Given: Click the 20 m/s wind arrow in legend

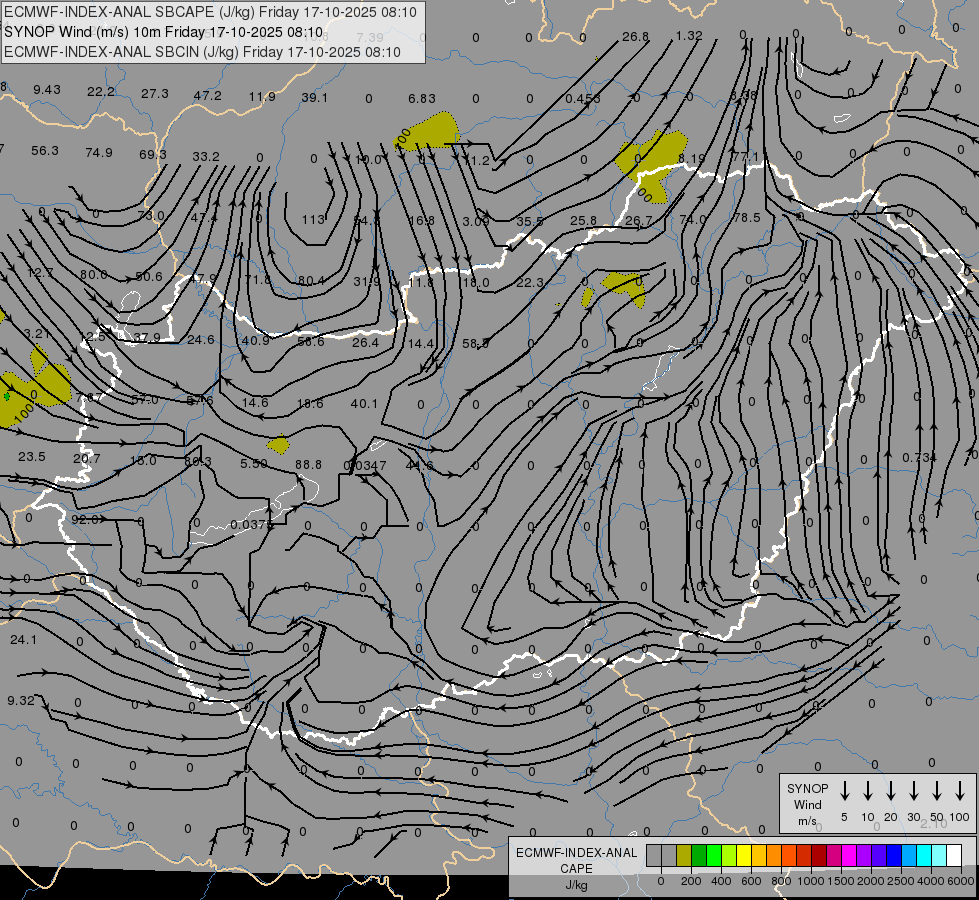Looking at the screenshot, I should point(891,790).
